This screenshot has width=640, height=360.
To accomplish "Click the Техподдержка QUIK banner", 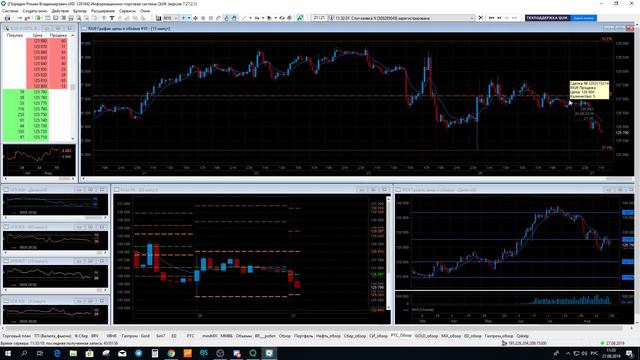I will [547, 18].
